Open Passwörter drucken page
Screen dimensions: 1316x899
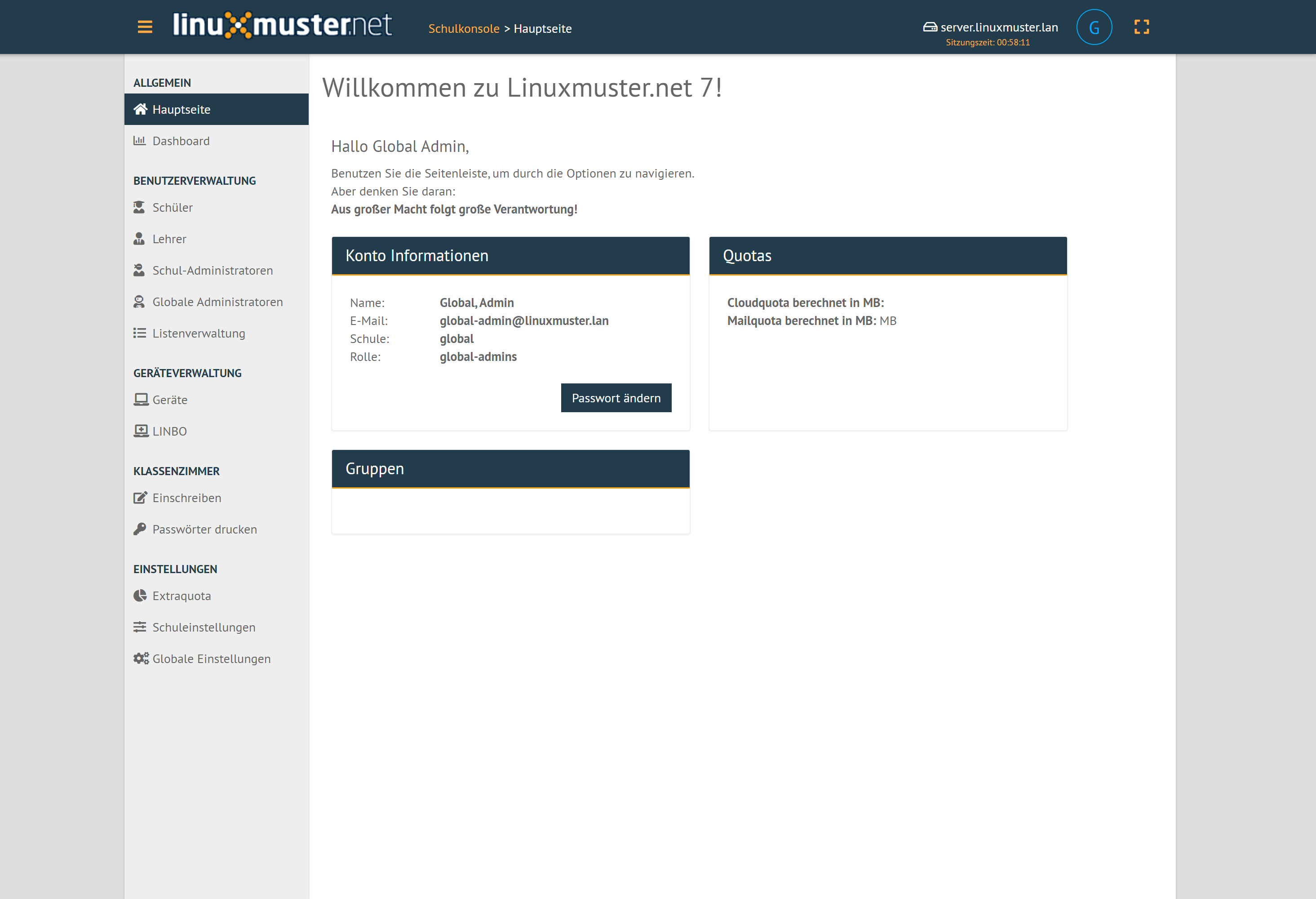[x=216, y=529]
